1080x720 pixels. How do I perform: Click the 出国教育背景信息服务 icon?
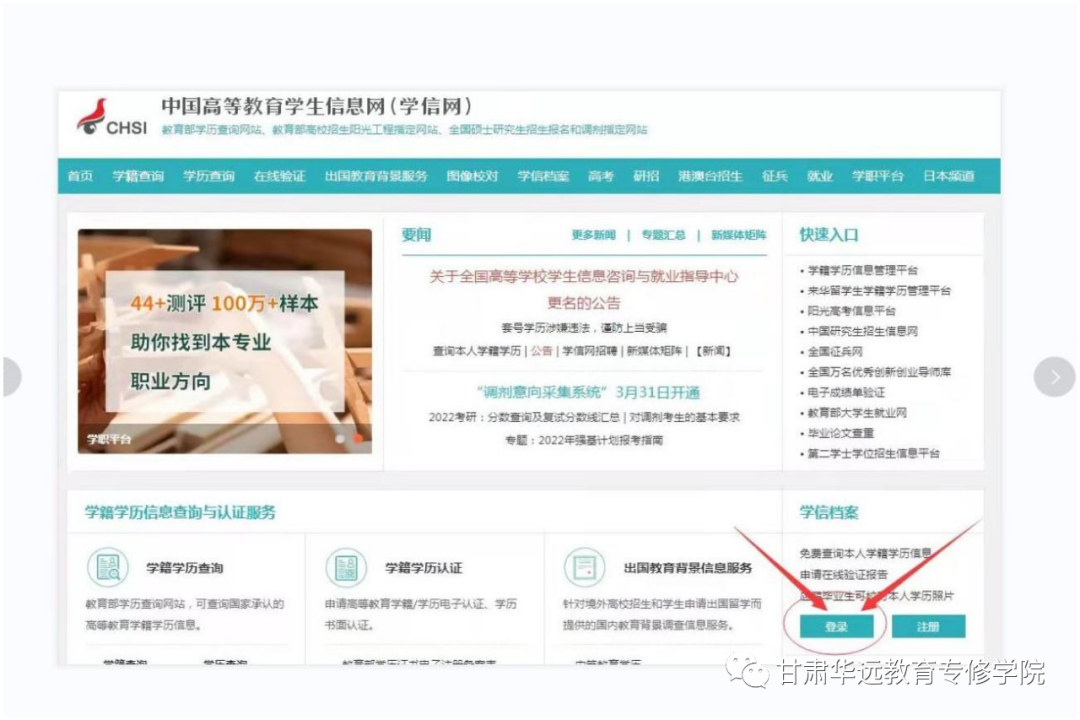click(x=585, y=567)
